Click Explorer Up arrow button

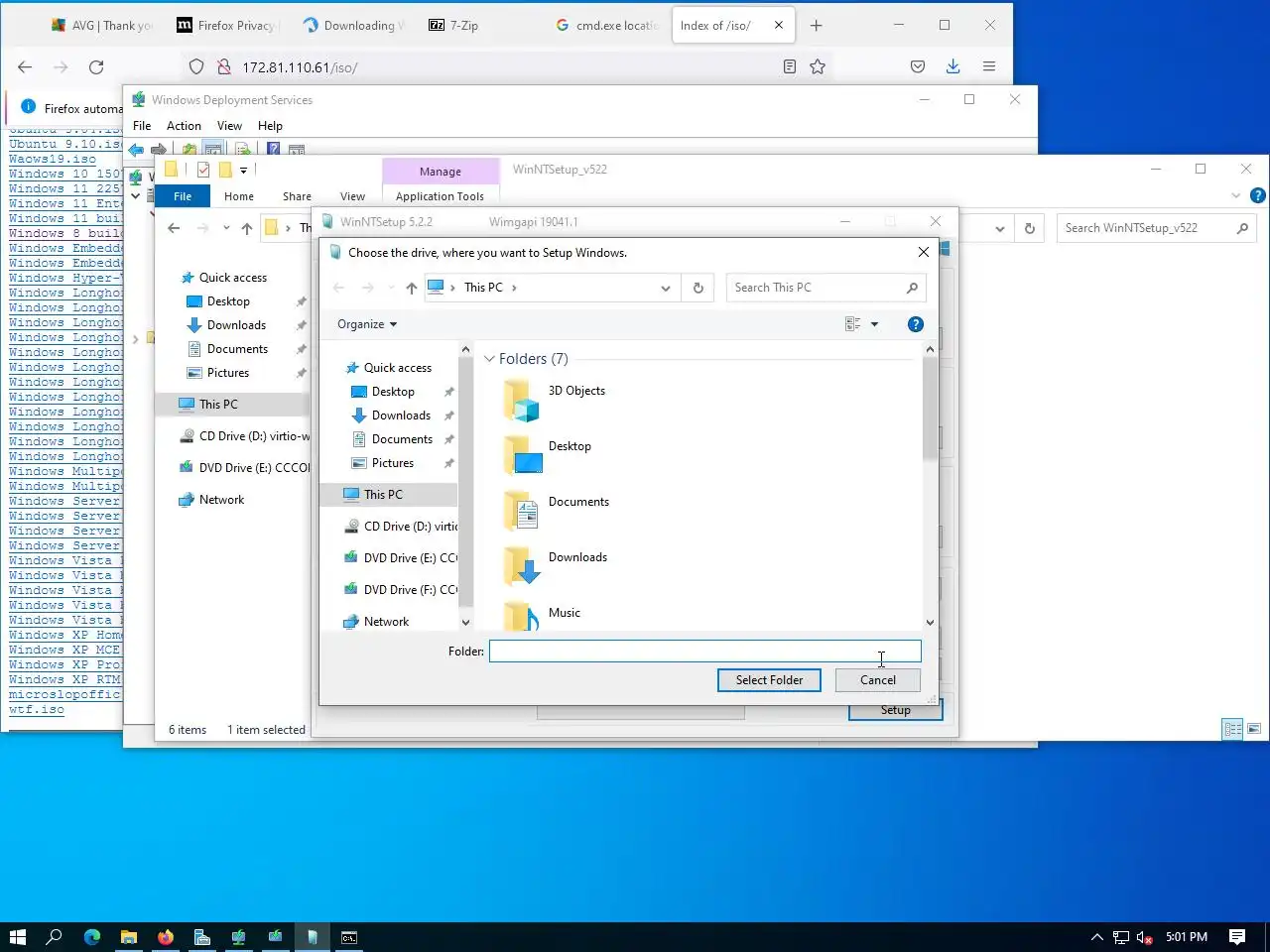click(247, 228)
